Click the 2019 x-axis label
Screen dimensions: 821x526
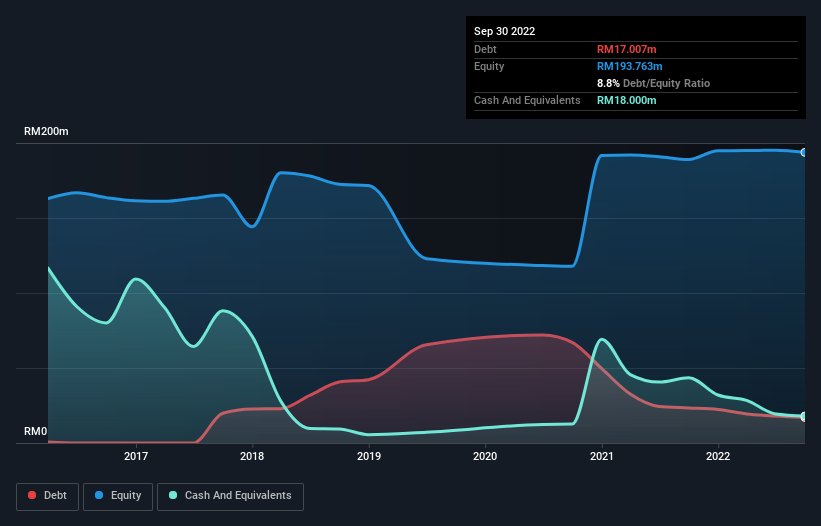pyautogui.click(x=369, y=456)
